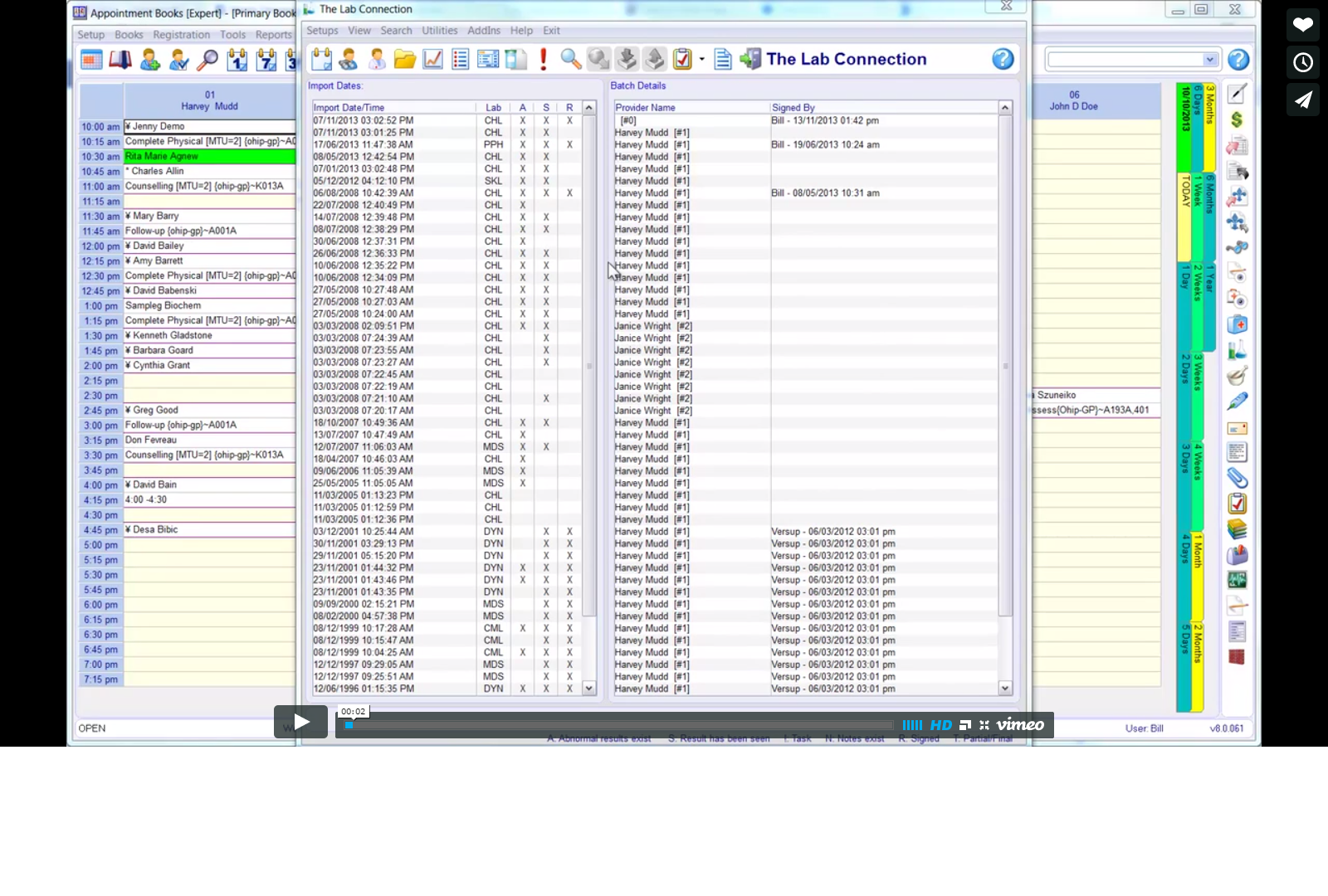The width and height of the screenshot is (1328, 896).
Task: Click the green dollar sign billing icon
Action: 1237,119
